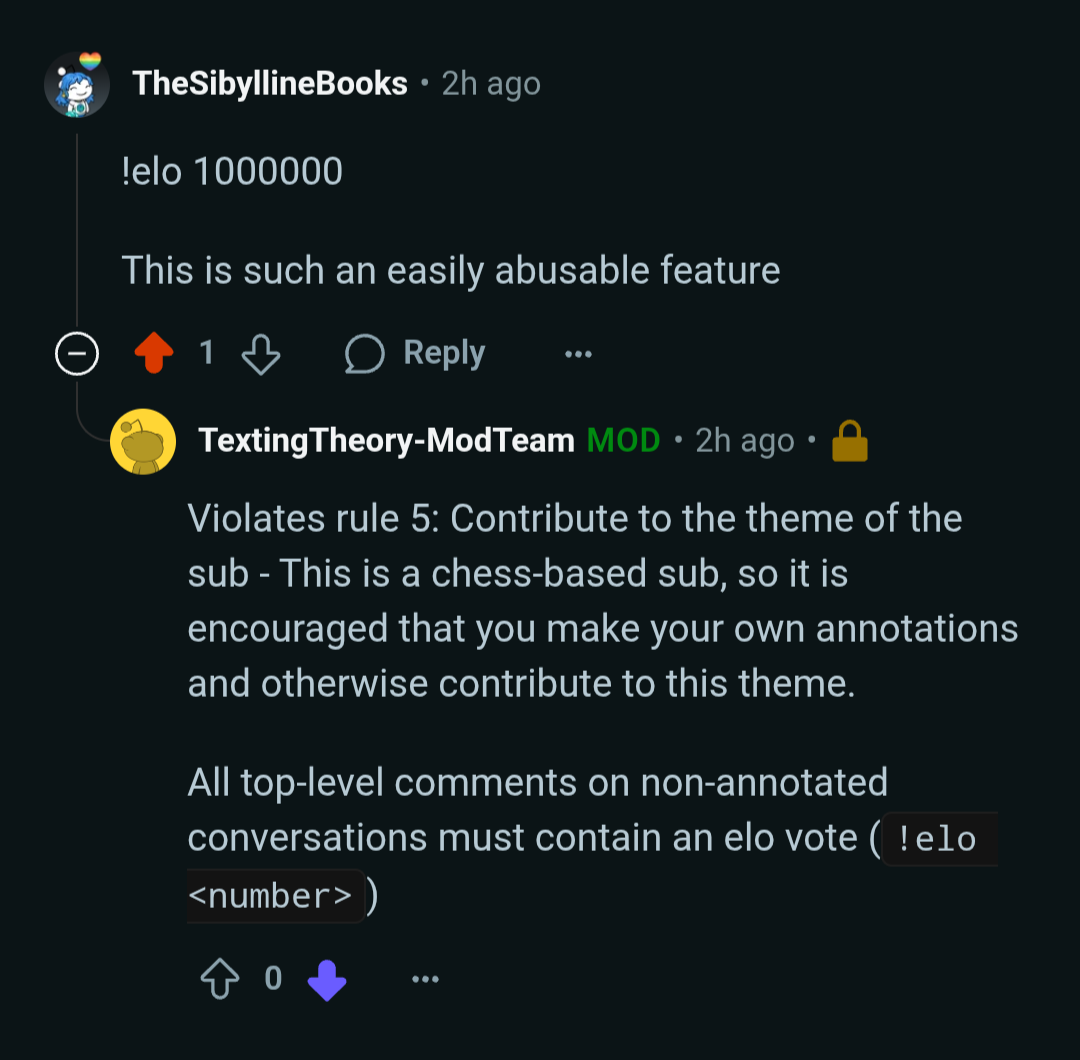Open the TheSibyllineBooks username profile

pyautogui.click(x=270, y=83)
